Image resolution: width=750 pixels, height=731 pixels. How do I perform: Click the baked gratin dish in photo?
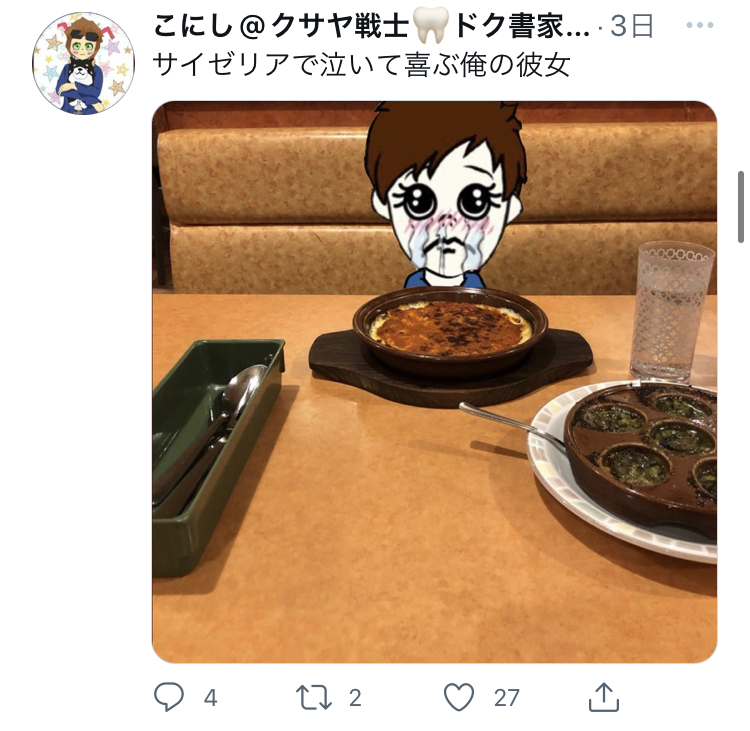[450, 330]
